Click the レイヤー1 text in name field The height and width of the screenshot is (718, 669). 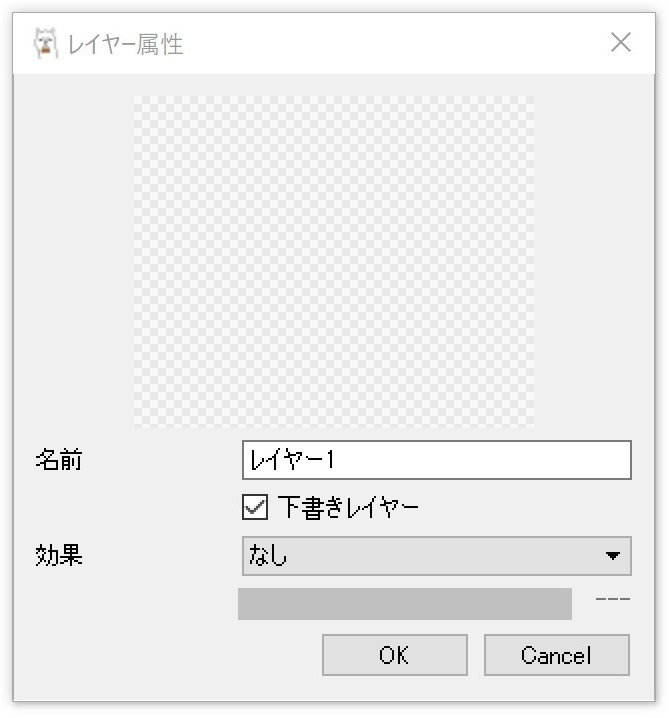tap(292, 460)
